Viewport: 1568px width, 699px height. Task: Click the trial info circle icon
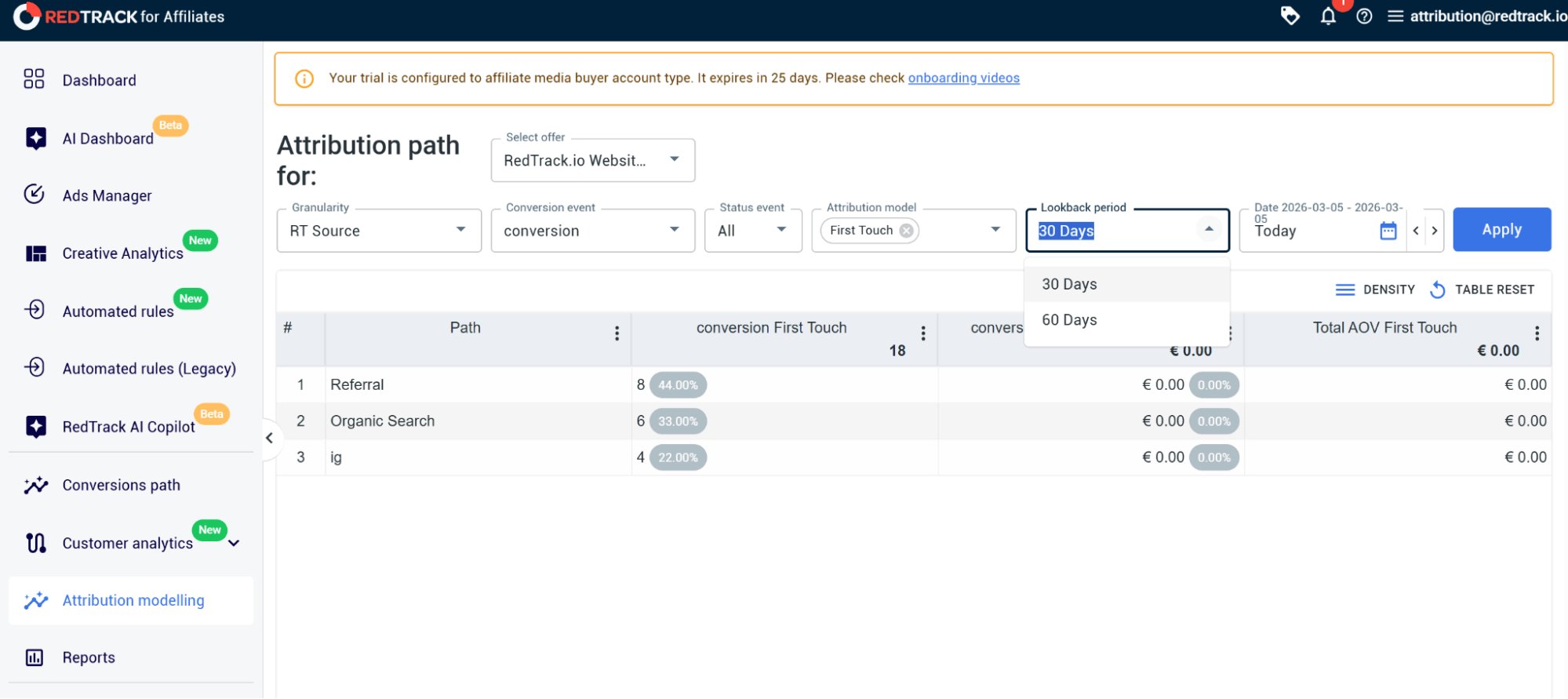tap(304, 78)
